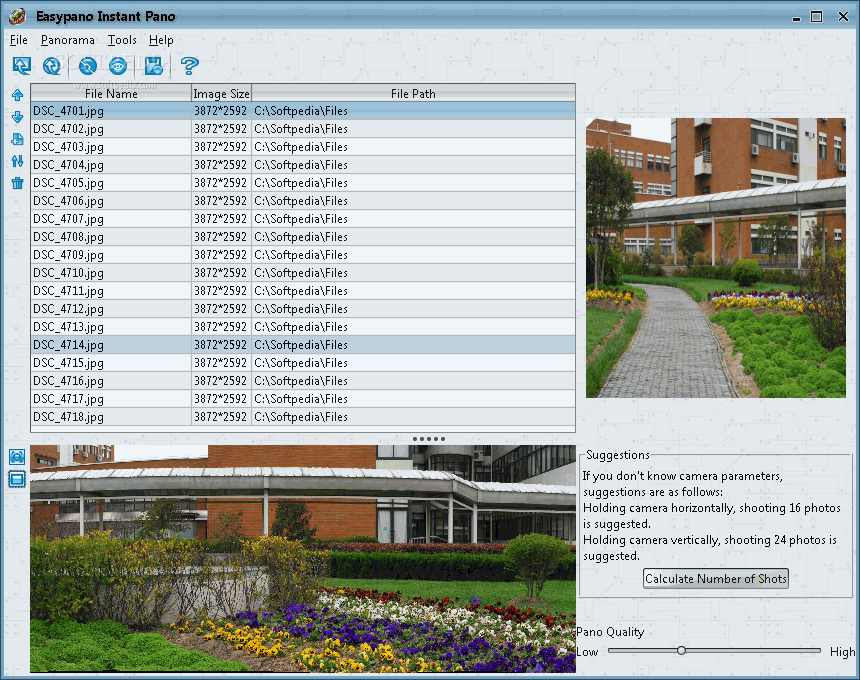Select the DSC_4705.jpg row
Viewport: 860px width, 680px height.
pyautogui.click(x=303, y=183)
